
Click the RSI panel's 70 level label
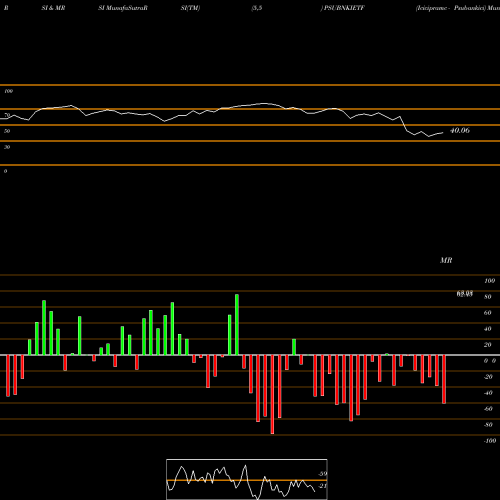[x=7, y=115]
